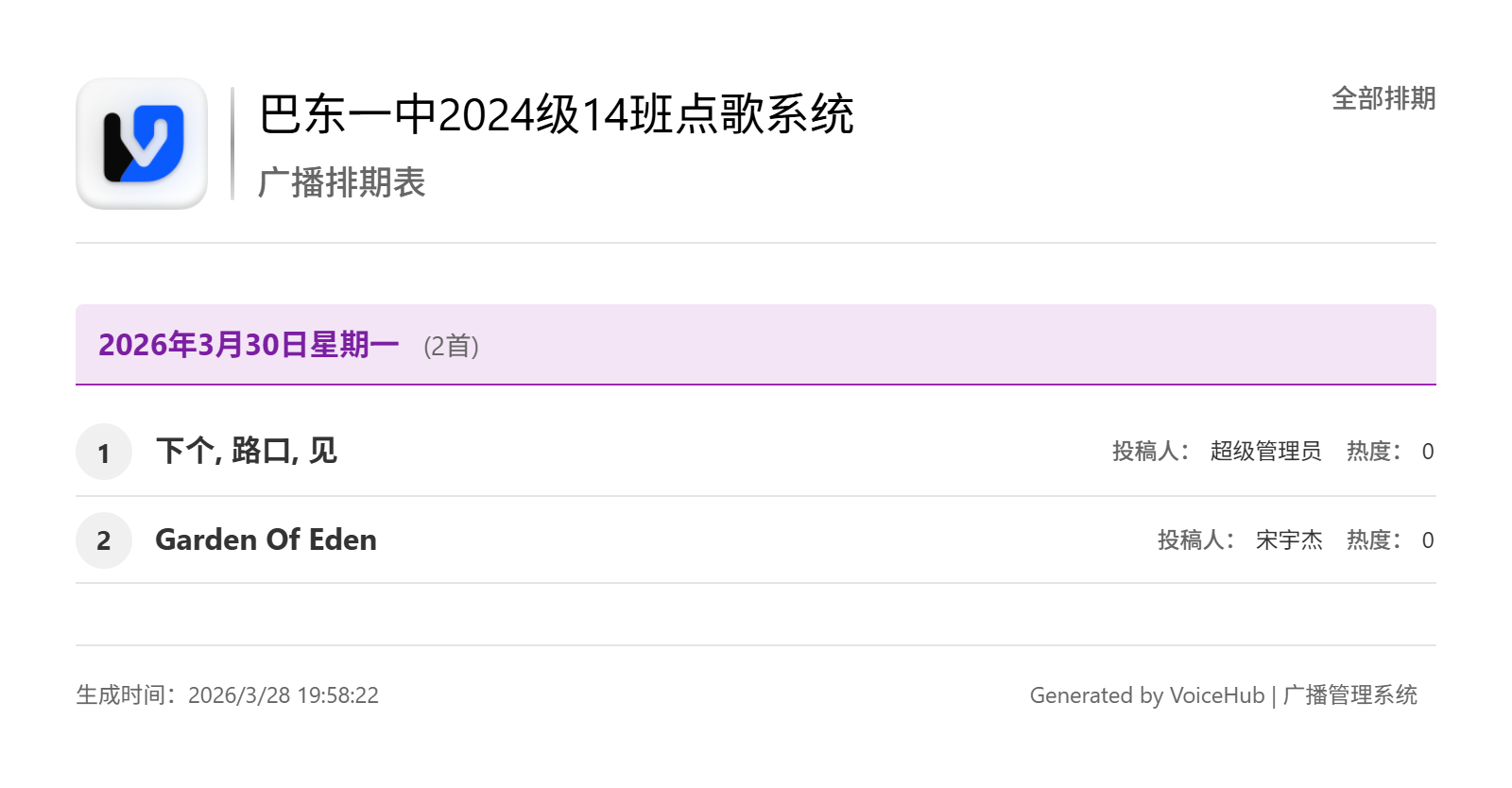Click submitter name 超级管理员

point(1265,452)
